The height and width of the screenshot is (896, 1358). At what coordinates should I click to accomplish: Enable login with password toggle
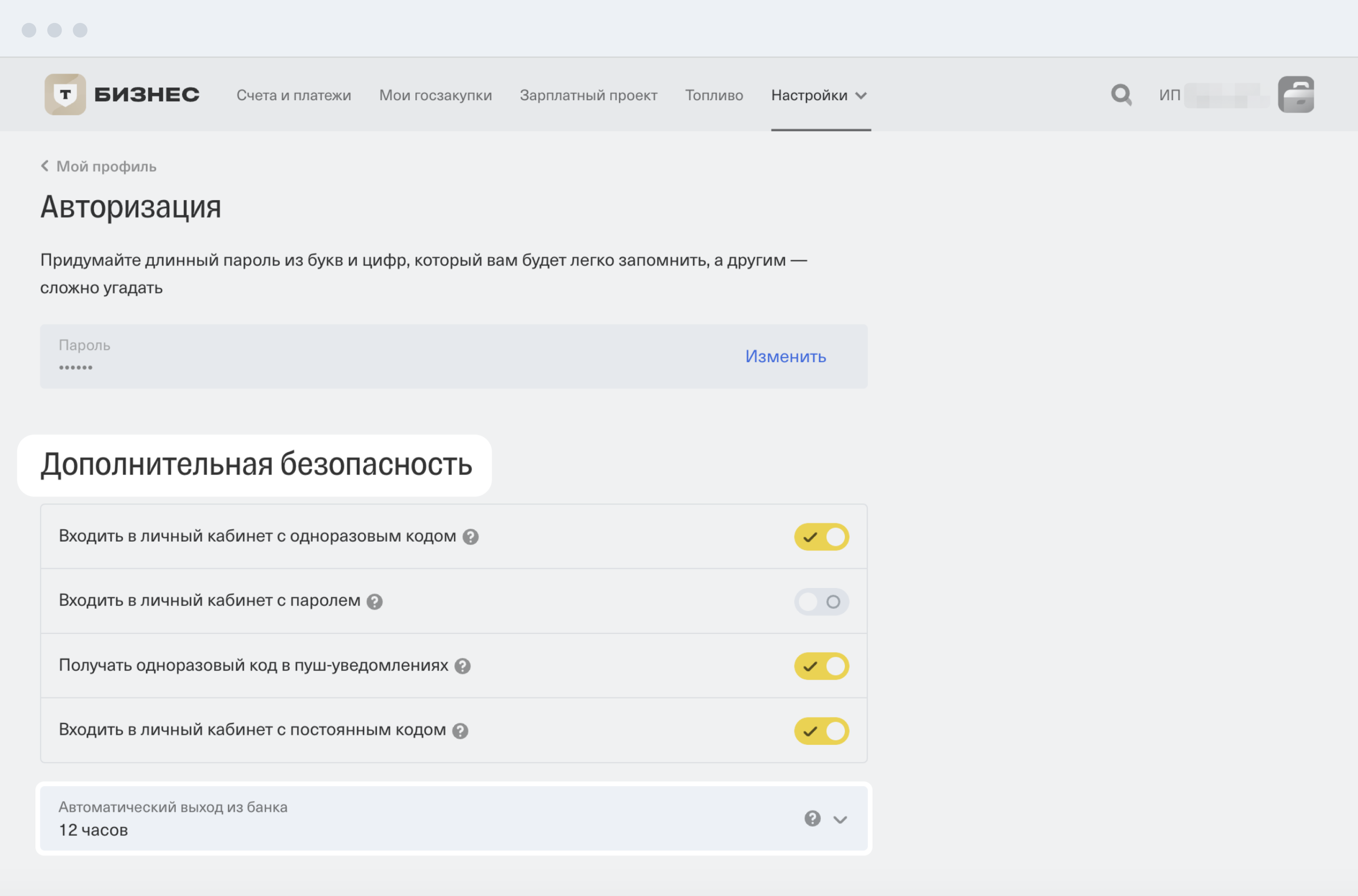pyautogui.click(x=821, y=601)
